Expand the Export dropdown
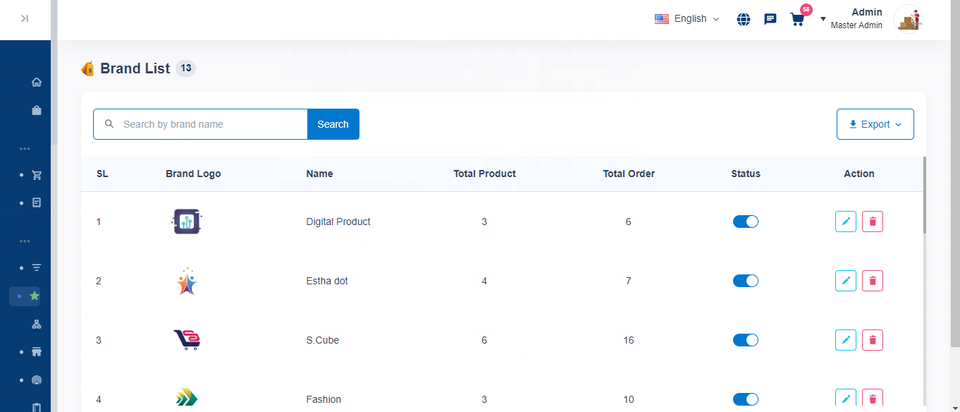Viewport: 960px width, 412px height. [875, 124]
